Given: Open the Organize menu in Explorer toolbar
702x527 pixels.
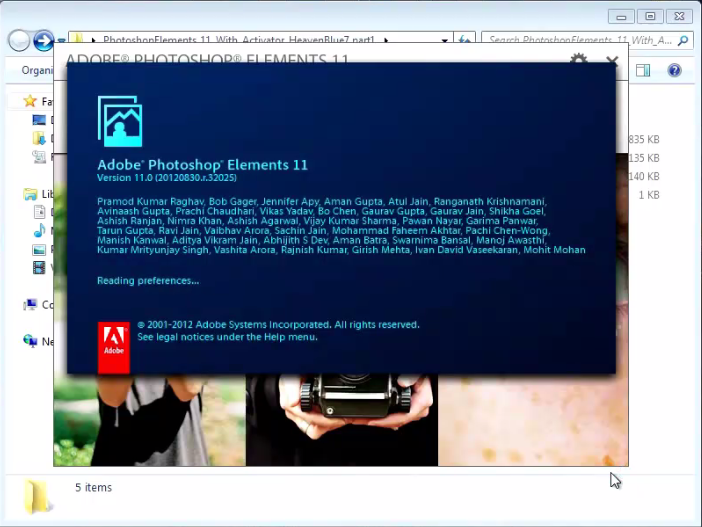Looking at the screenshot, I should pyautogui.click(x=38, y=71).
